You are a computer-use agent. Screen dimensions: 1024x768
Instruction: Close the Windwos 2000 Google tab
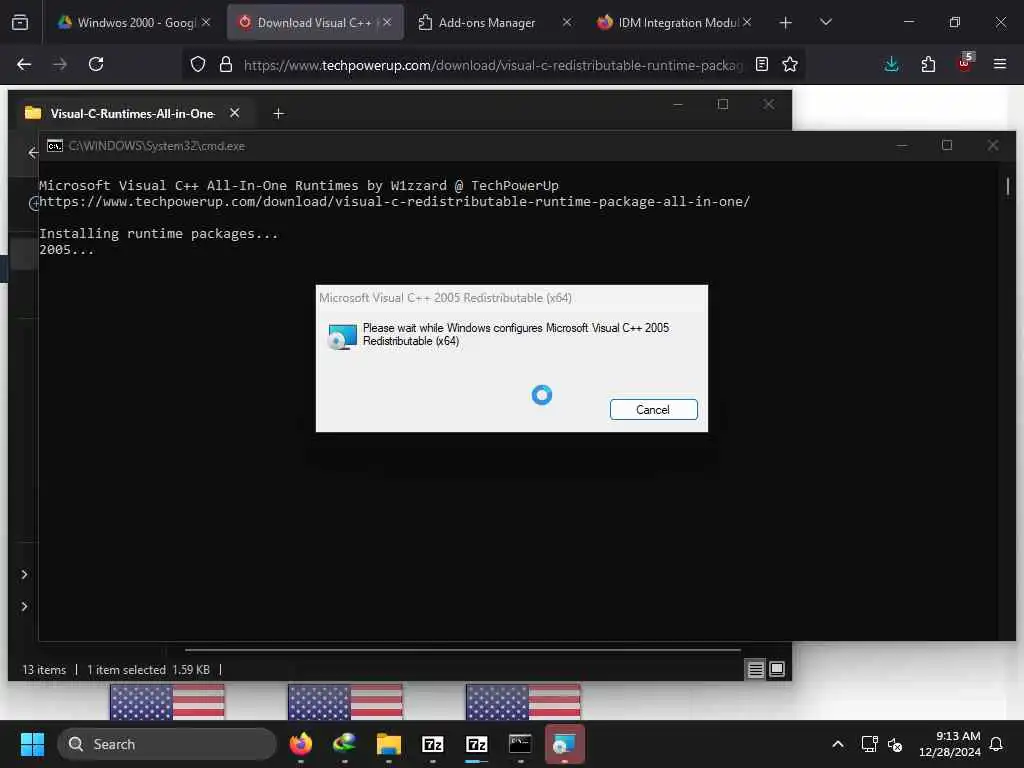pos(206,22)
